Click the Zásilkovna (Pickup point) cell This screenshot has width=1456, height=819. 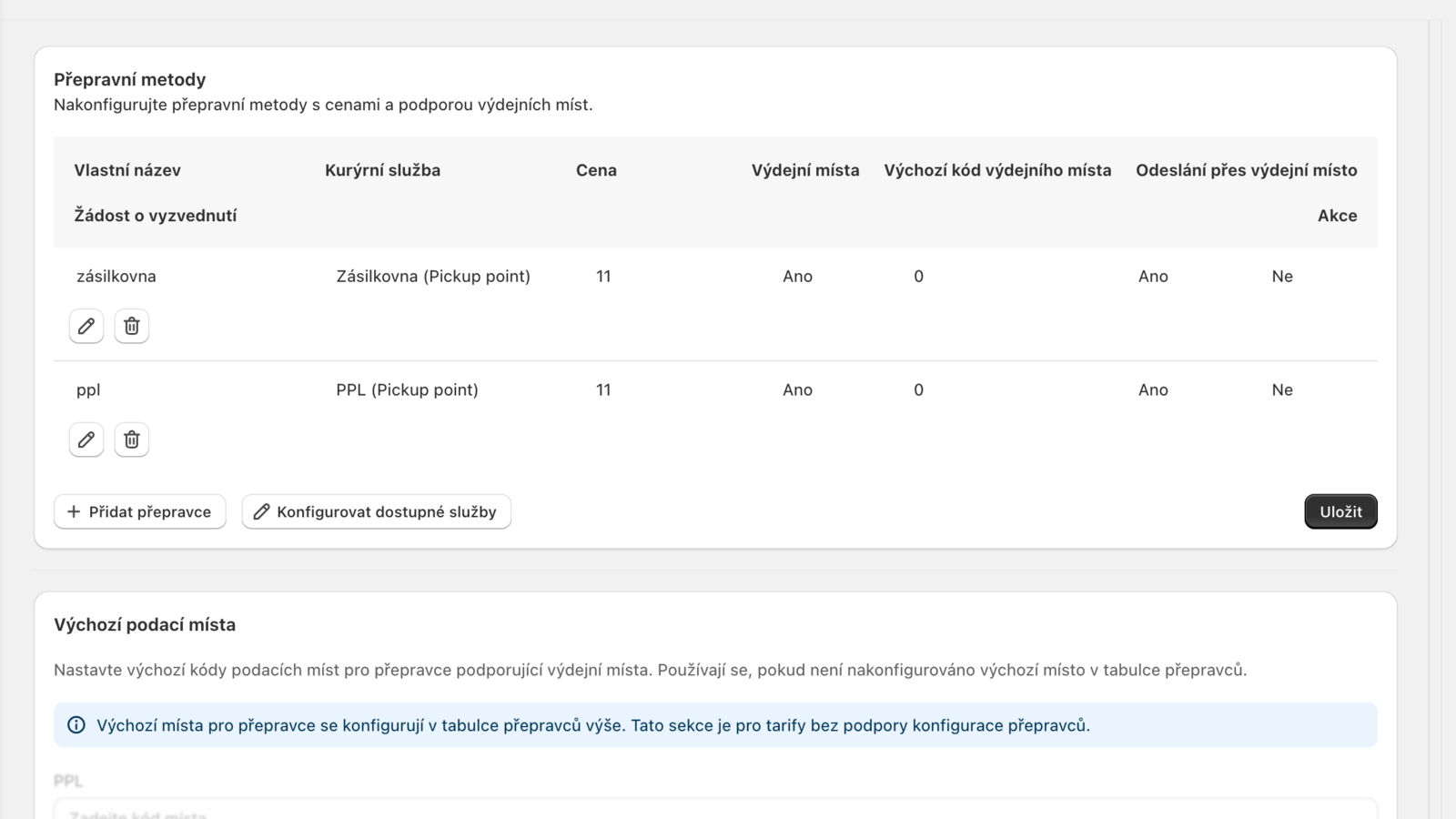(x=433, y=277)
